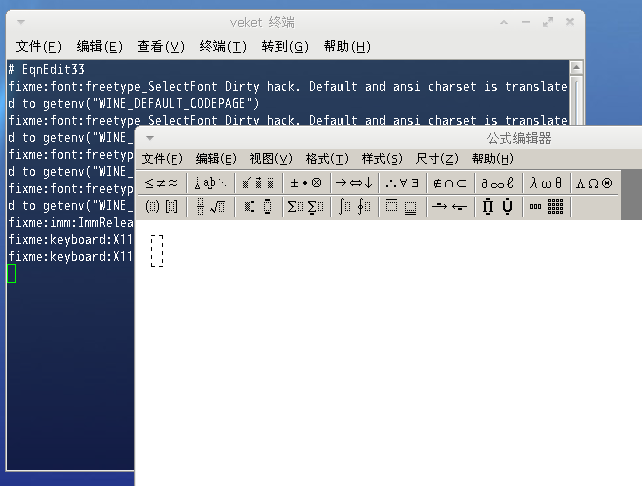Open miscellaneous symbols palette (∂∞ℓ)
Viewport: 642px width, 486px height.
click(498, 183)
